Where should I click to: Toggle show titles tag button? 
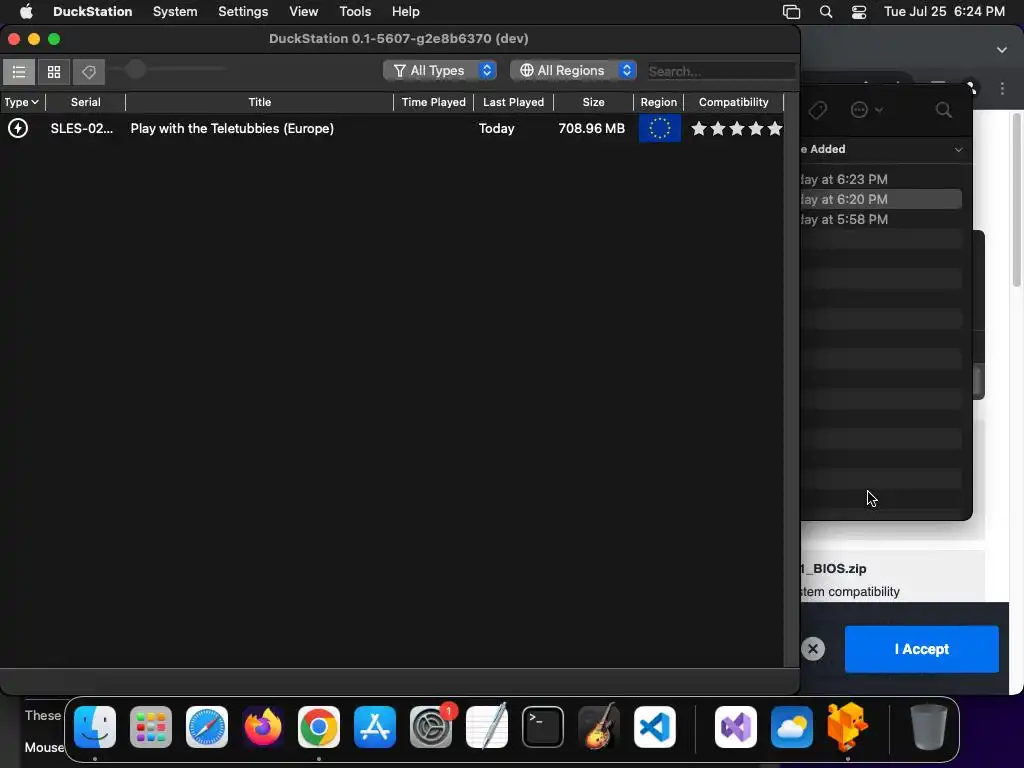click(x=89, y=71)
